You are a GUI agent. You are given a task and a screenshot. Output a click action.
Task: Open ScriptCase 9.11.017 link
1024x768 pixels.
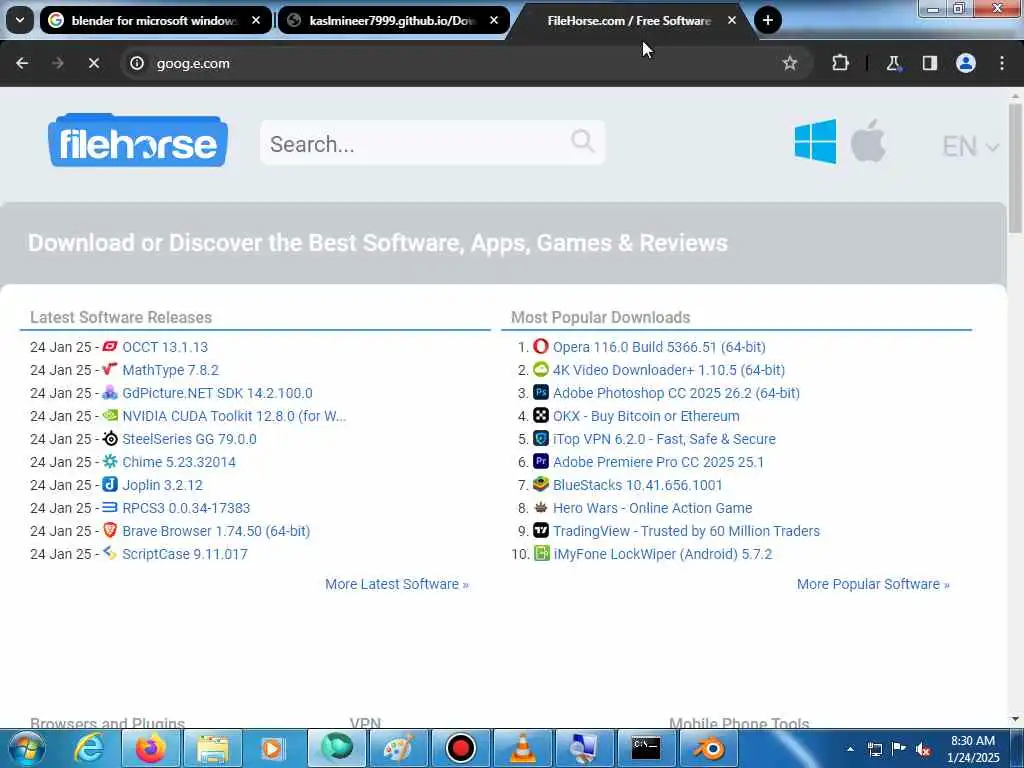click(185, 554)
